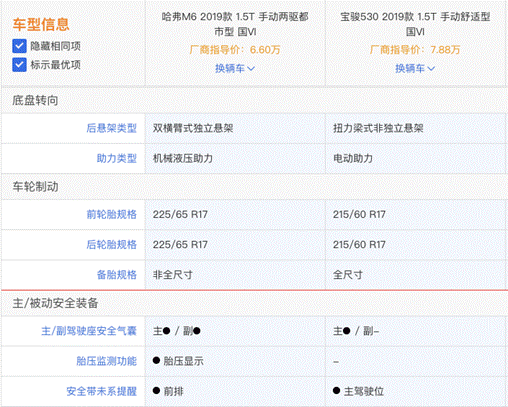The height and width of the screenshot is (407, 508).
Task: Click the 助力类型 parameter link
Action: click(x=117, y=158)
